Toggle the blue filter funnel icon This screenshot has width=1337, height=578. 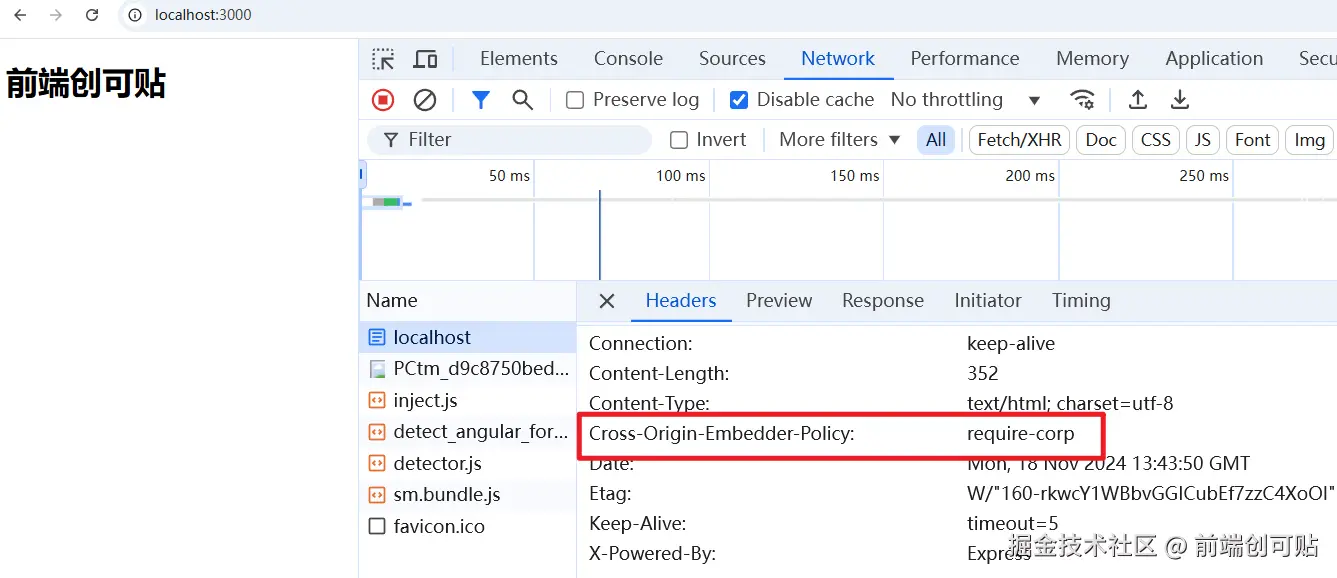point(481,100)
